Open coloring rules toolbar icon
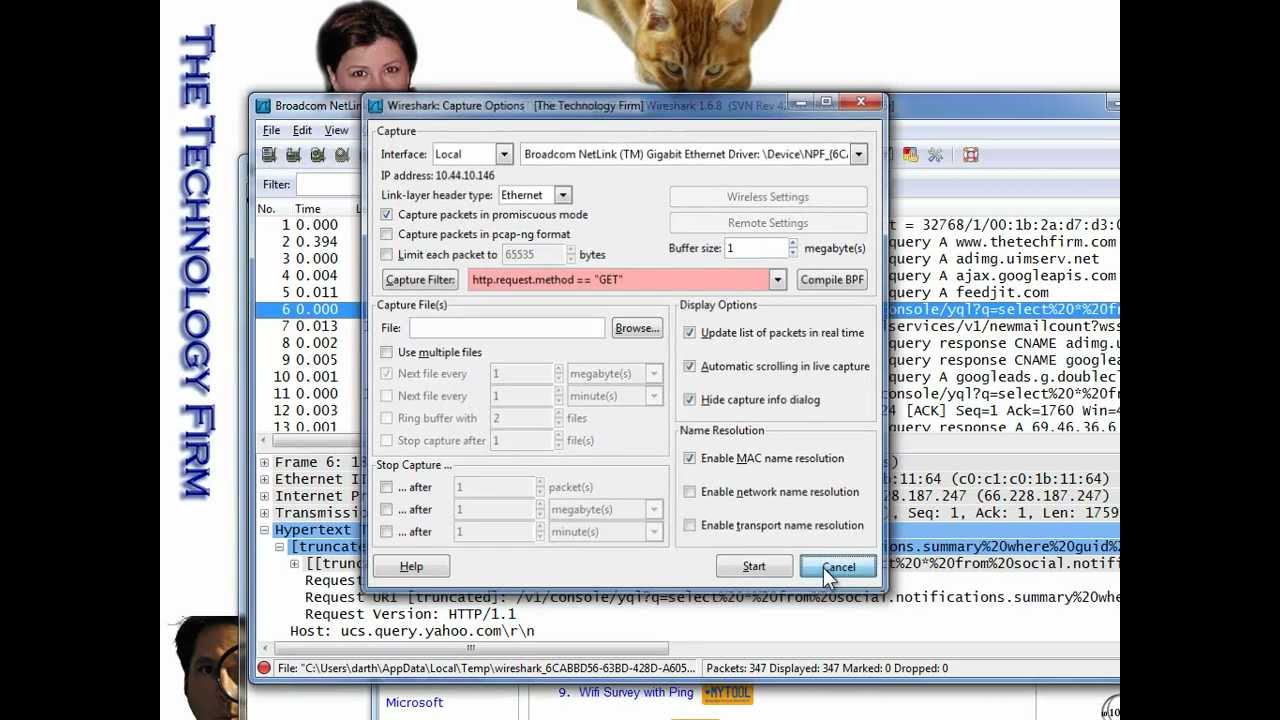Image resolution: width=1280 pixels, height=720 pixels. click(x=910, y=155)
